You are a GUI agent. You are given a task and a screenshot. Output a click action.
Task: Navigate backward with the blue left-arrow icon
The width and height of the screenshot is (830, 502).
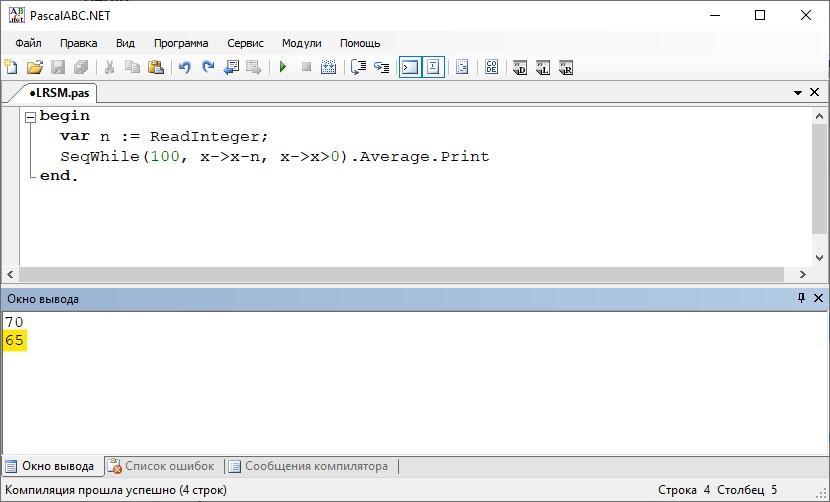(x=231, y=67)
